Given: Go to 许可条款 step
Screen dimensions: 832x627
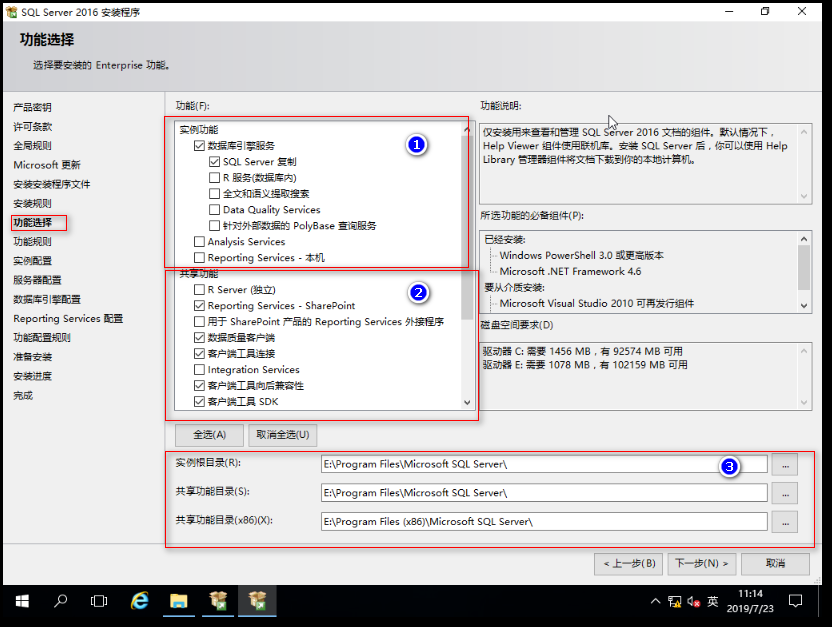Looking at the screenshot, I should (x=32, y=126).
